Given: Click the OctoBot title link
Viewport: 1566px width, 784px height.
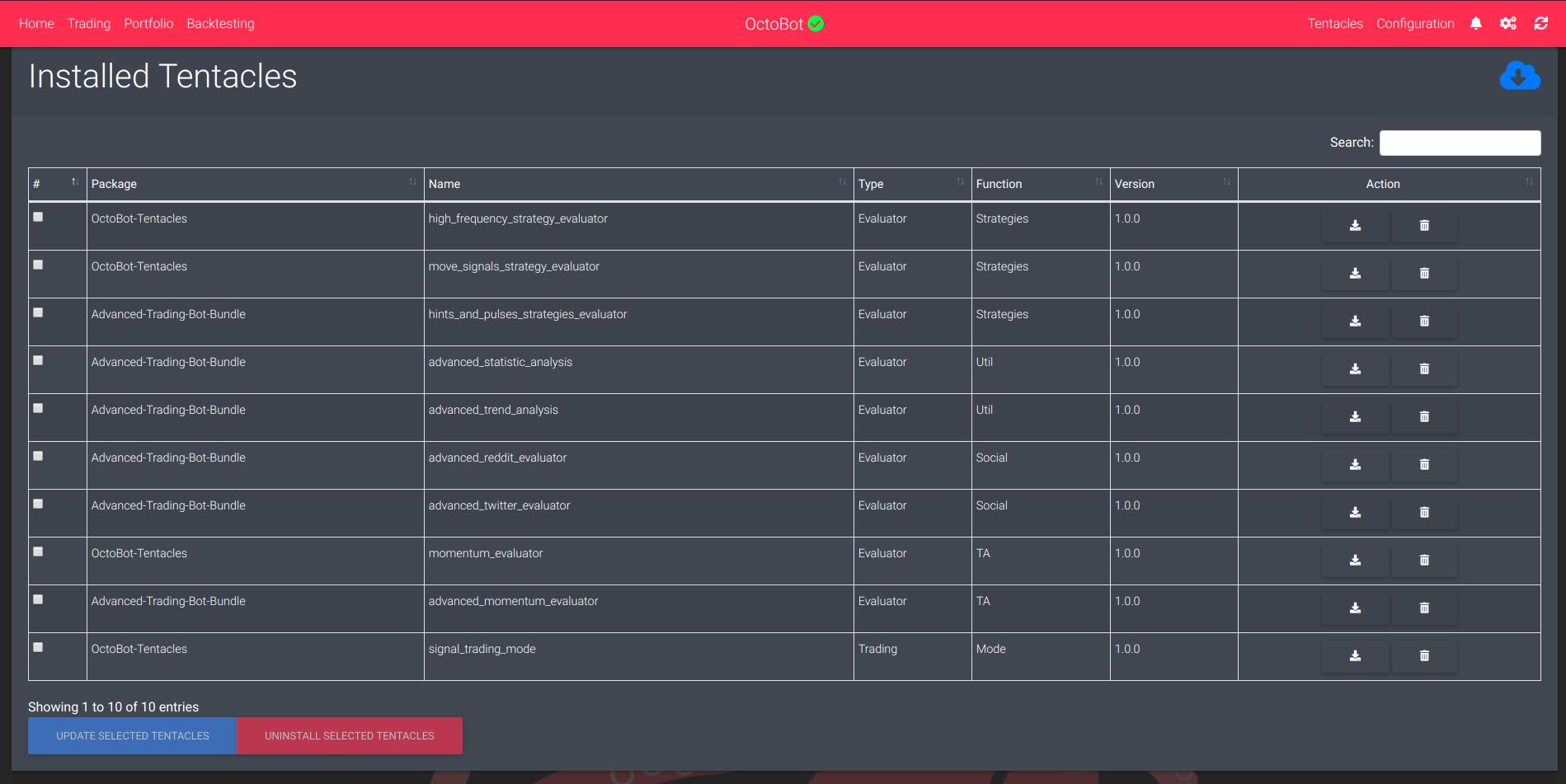Looking at the screenshot, I should (x=774, y=24).
